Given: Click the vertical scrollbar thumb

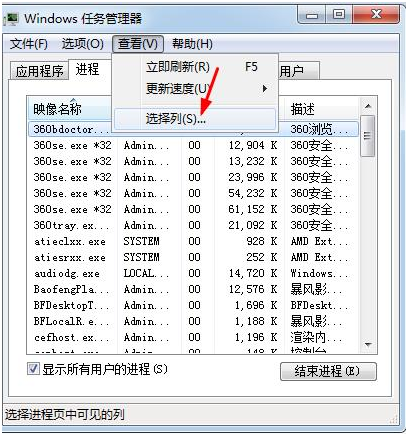Looking at the screenshot, I should (x=368, y=136).
